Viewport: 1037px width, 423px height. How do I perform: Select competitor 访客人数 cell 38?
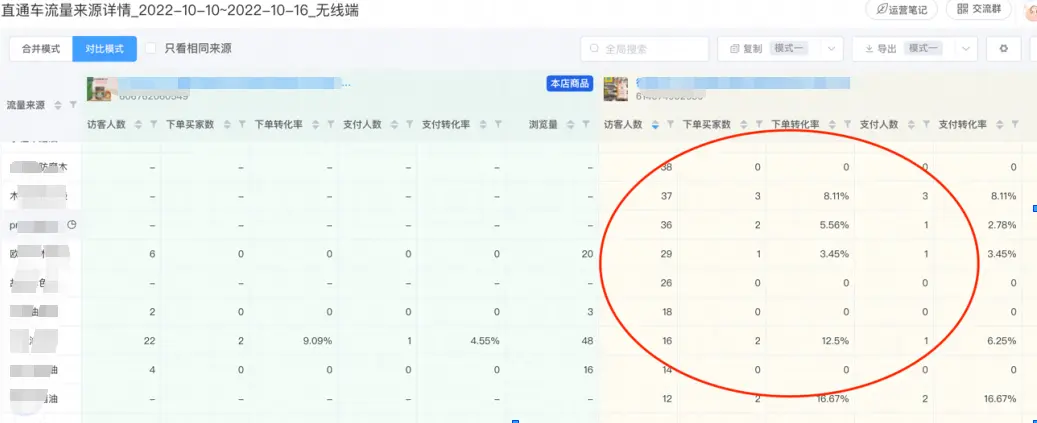click(x=667, y=167)
